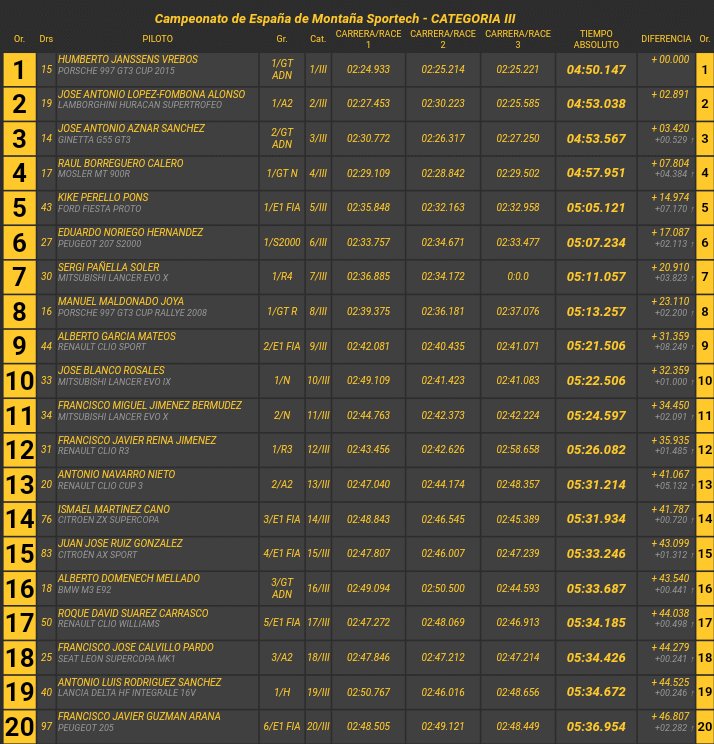
Task: Select JOSE ANTONIO LOPEZ-FOMBONA ALONSO row name
Action: pyautogui.click(x=151, y=94)
